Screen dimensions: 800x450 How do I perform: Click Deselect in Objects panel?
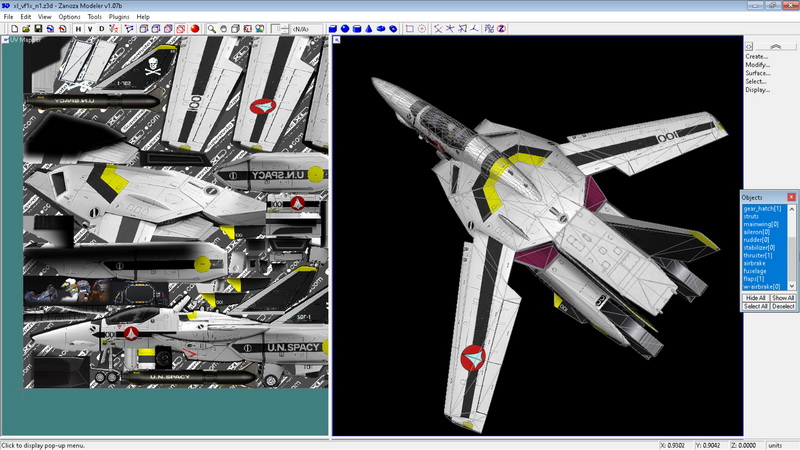point(783,307)
